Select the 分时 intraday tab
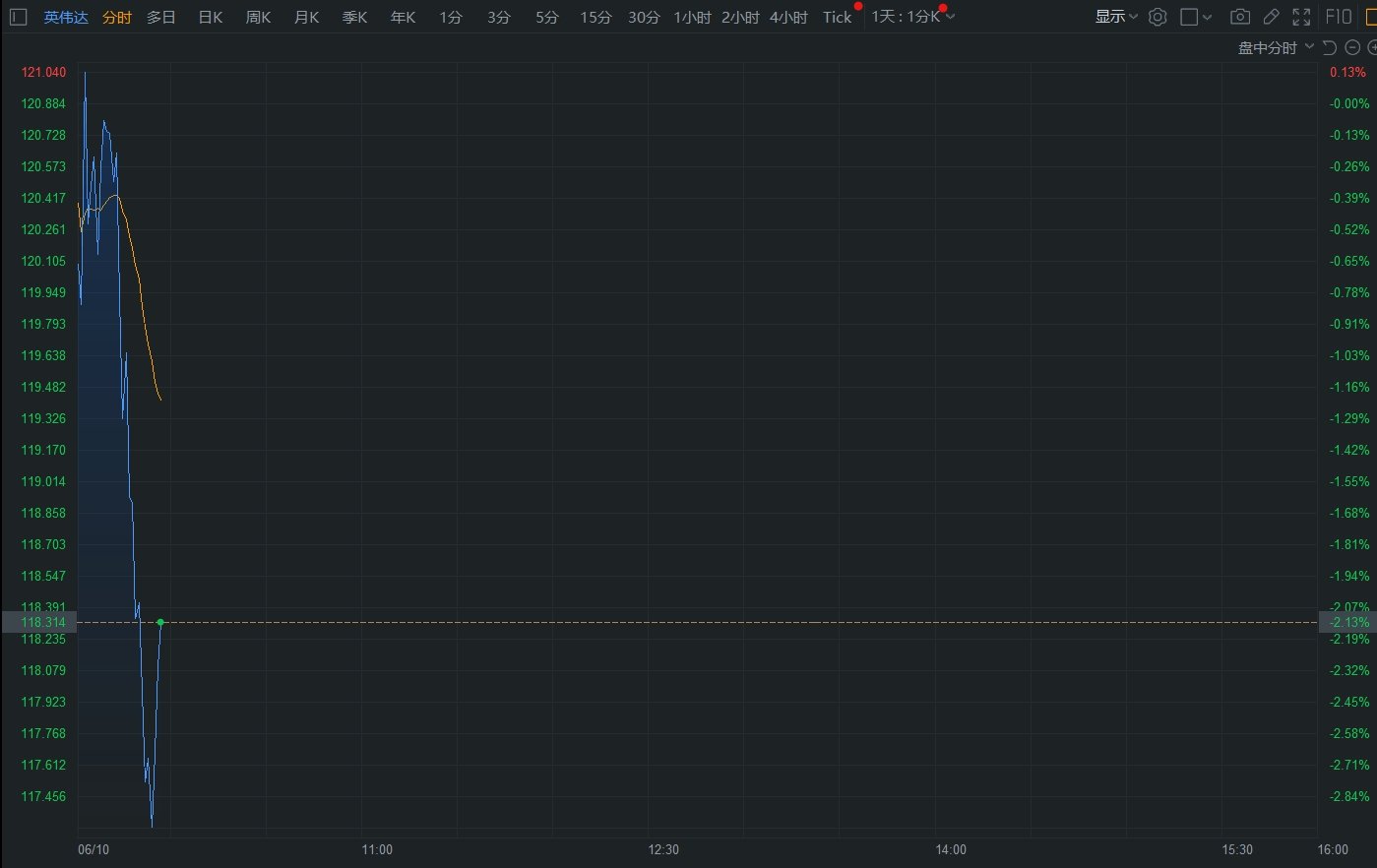 pyautogui.click(x=116, y=17)
